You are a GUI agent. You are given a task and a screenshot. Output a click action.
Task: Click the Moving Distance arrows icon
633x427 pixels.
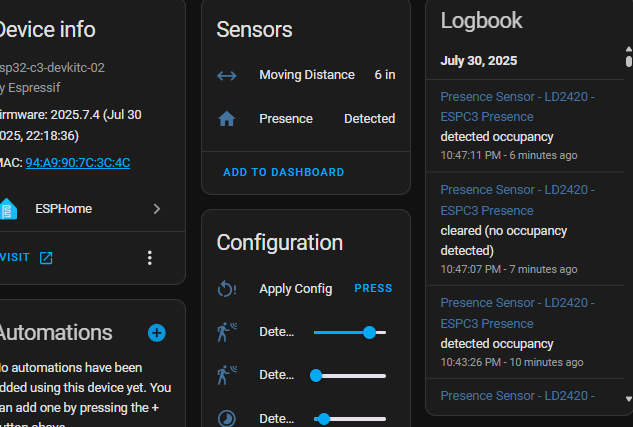[227, 75]
